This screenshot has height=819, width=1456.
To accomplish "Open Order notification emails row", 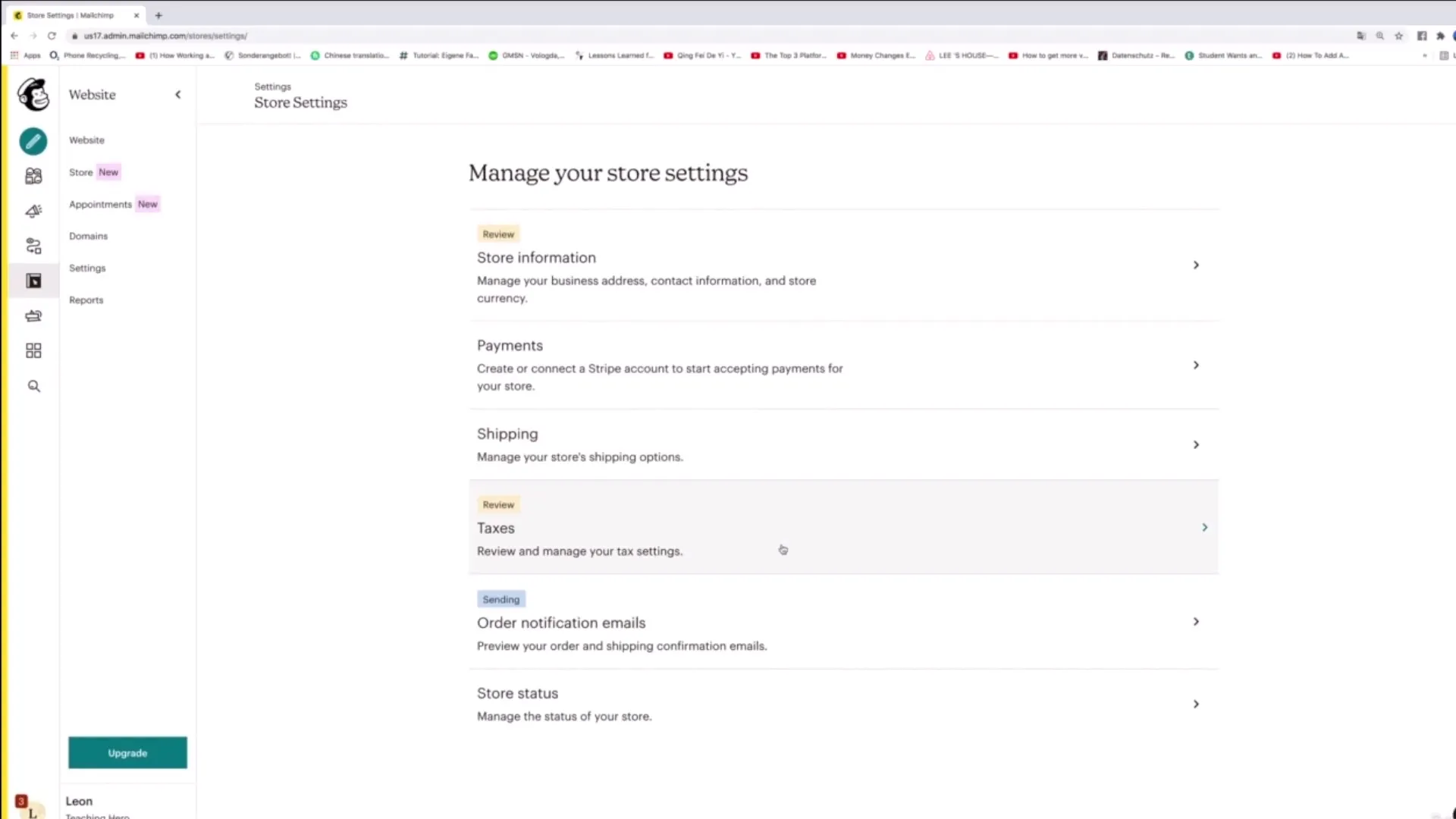I will coord(843,622).
